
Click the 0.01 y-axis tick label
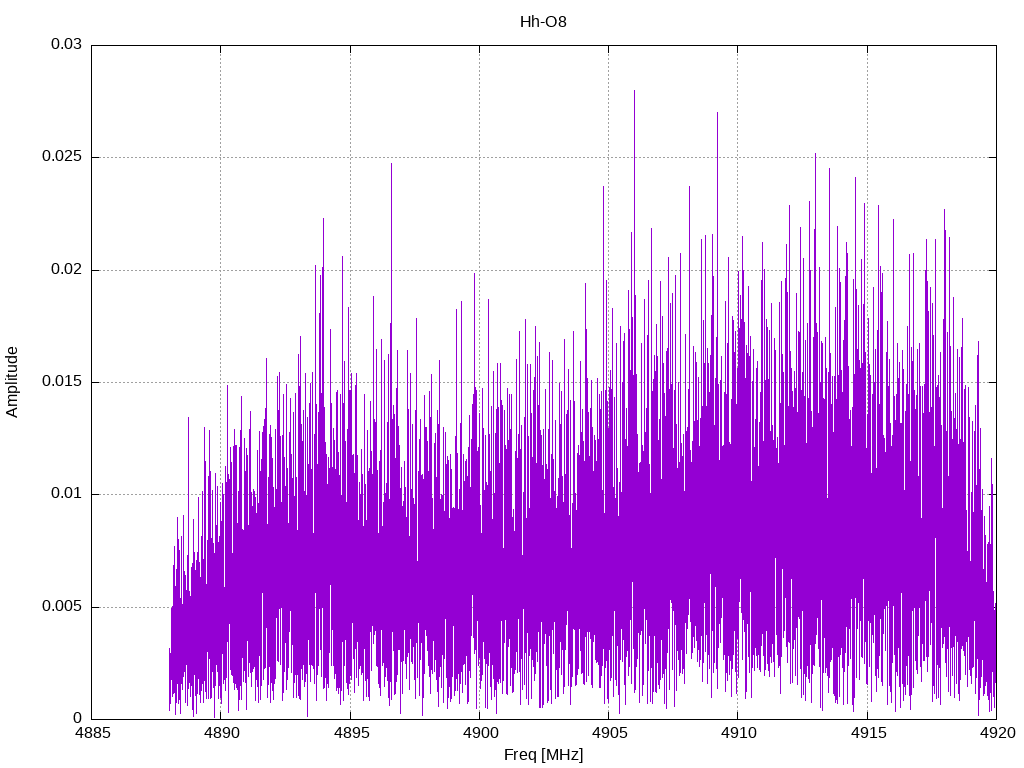(67, 494)
